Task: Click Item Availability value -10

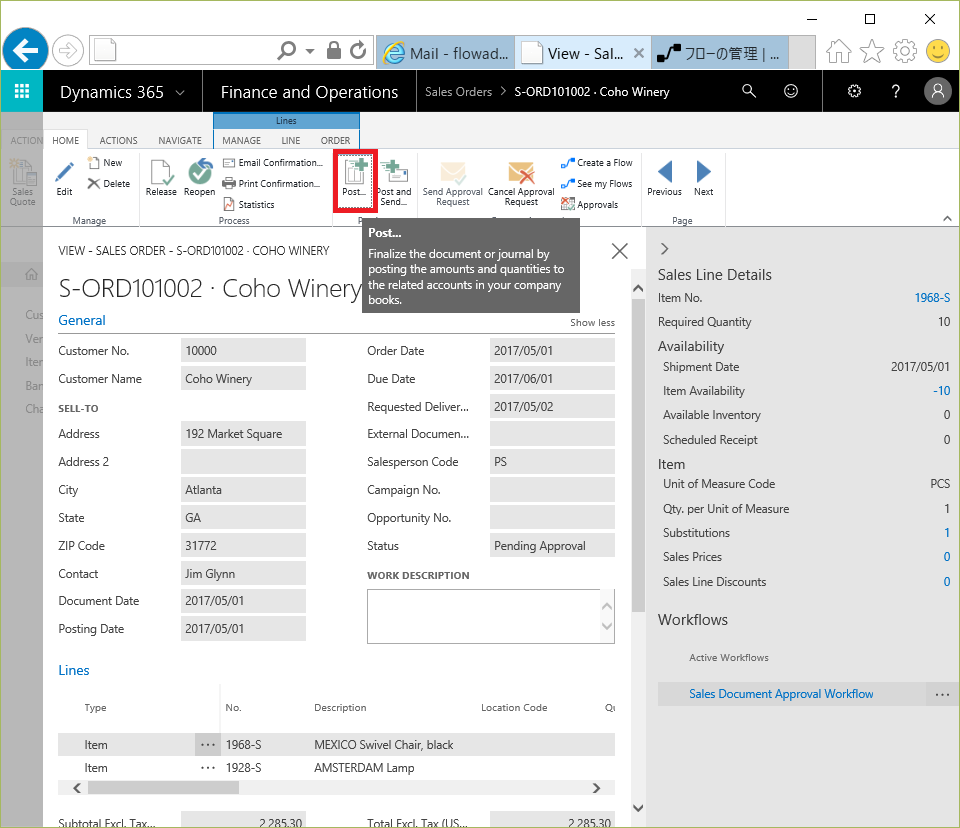Action: click(941, 391)
